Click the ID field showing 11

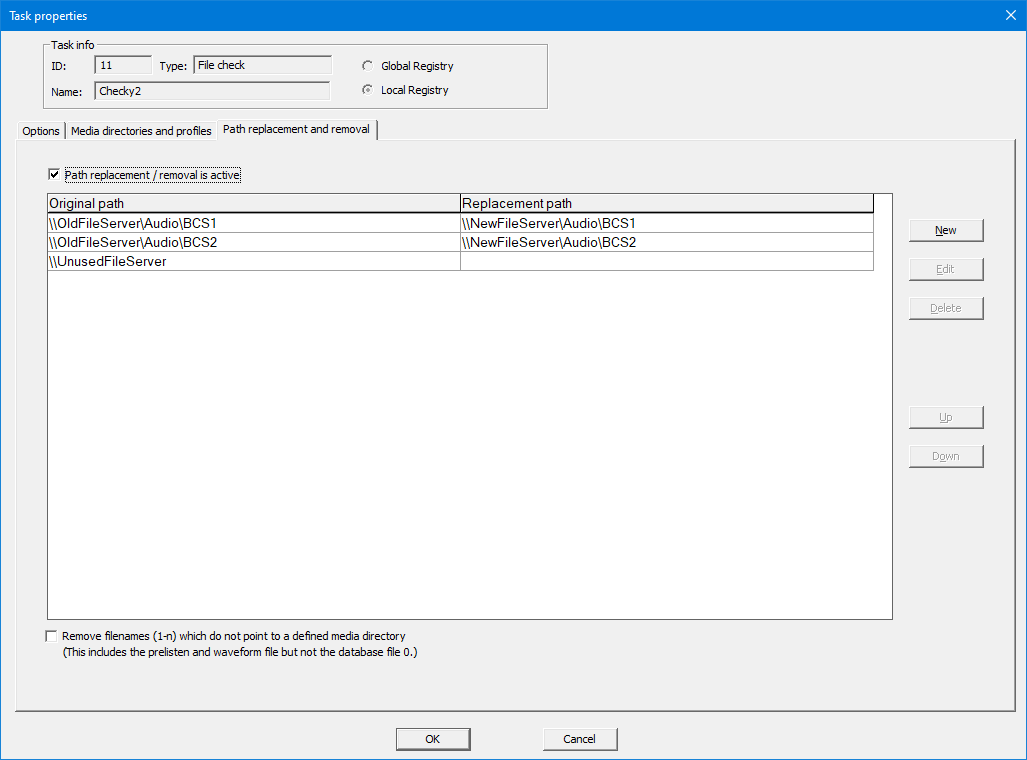point(122,66)
